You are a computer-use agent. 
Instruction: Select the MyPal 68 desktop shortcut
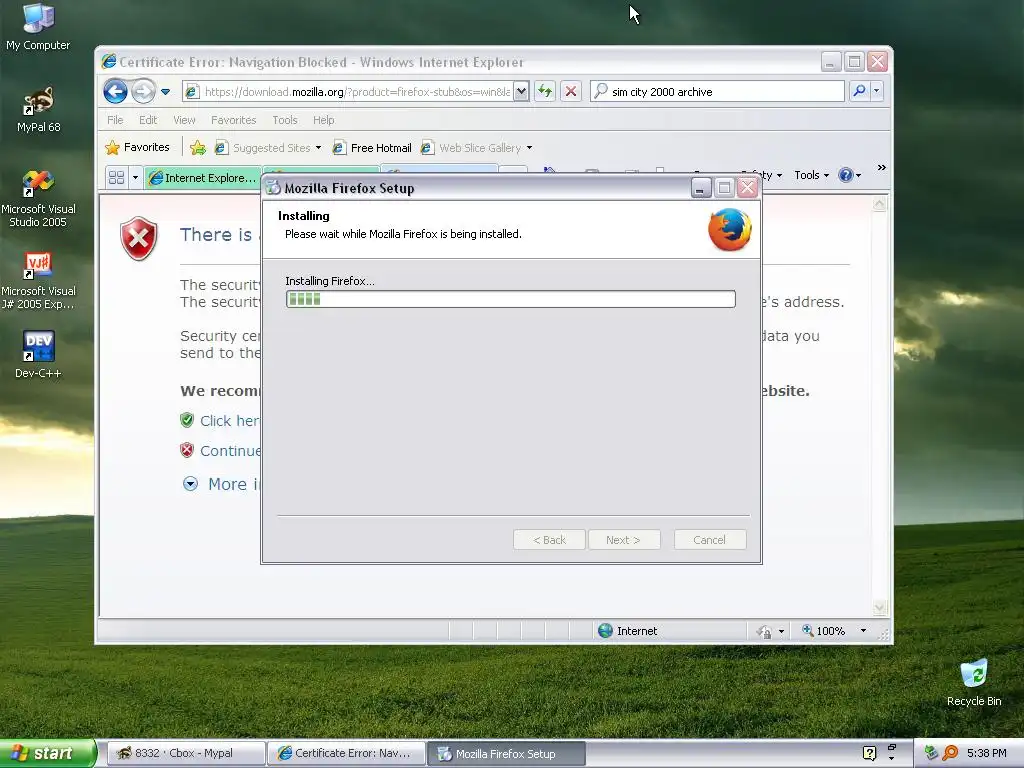(38, 109)
